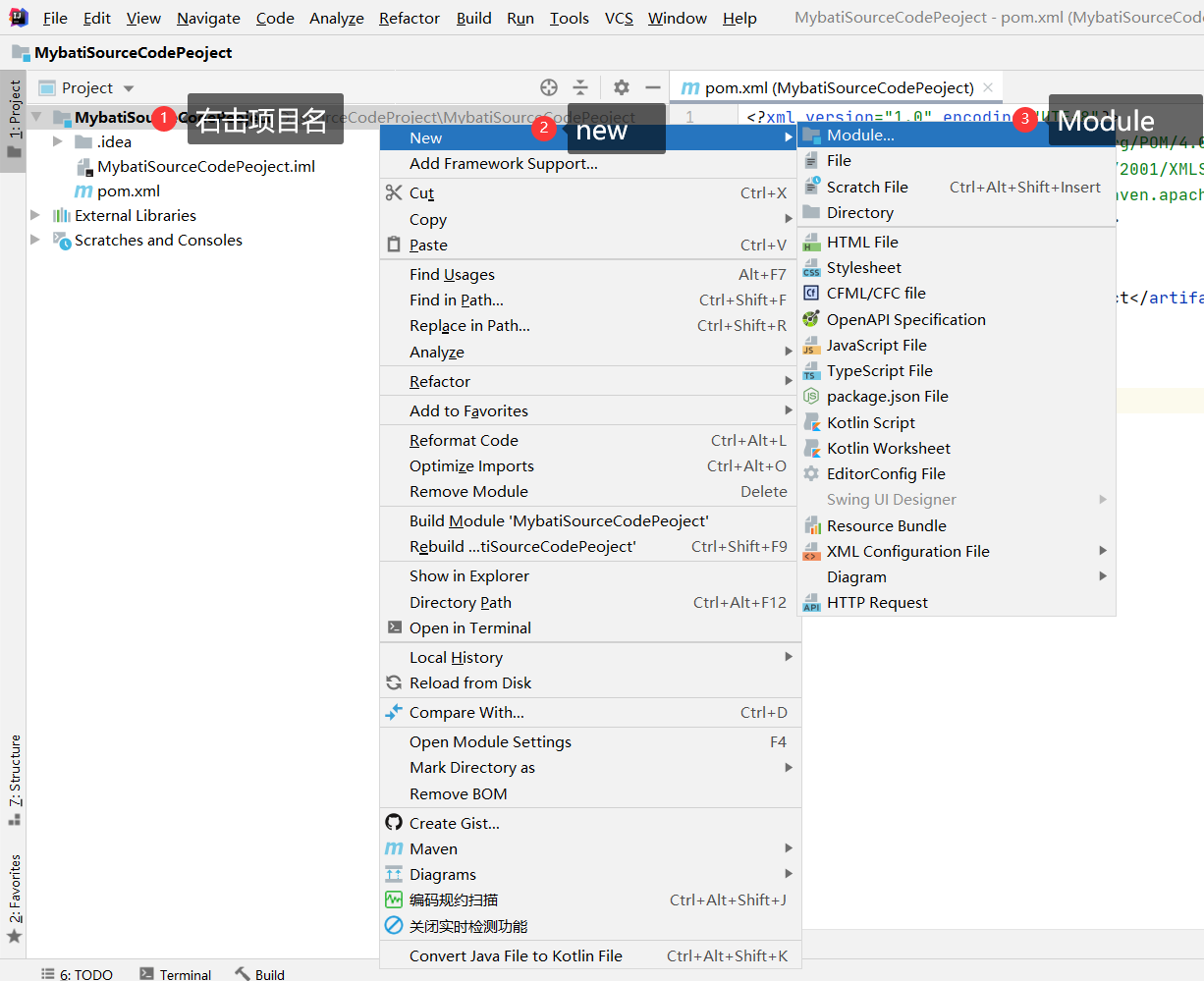The width and height of the screenshot is (1204, 981).
Task: Click JavaScript File icon
Action: (811, 345)
